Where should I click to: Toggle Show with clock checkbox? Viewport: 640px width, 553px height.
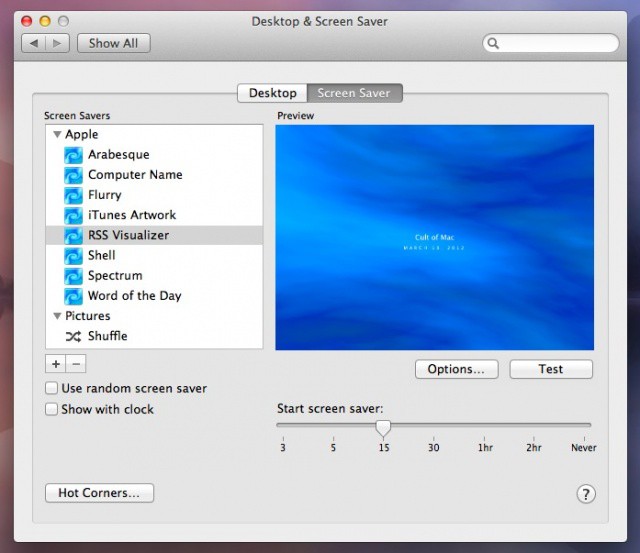coord(52,409)
